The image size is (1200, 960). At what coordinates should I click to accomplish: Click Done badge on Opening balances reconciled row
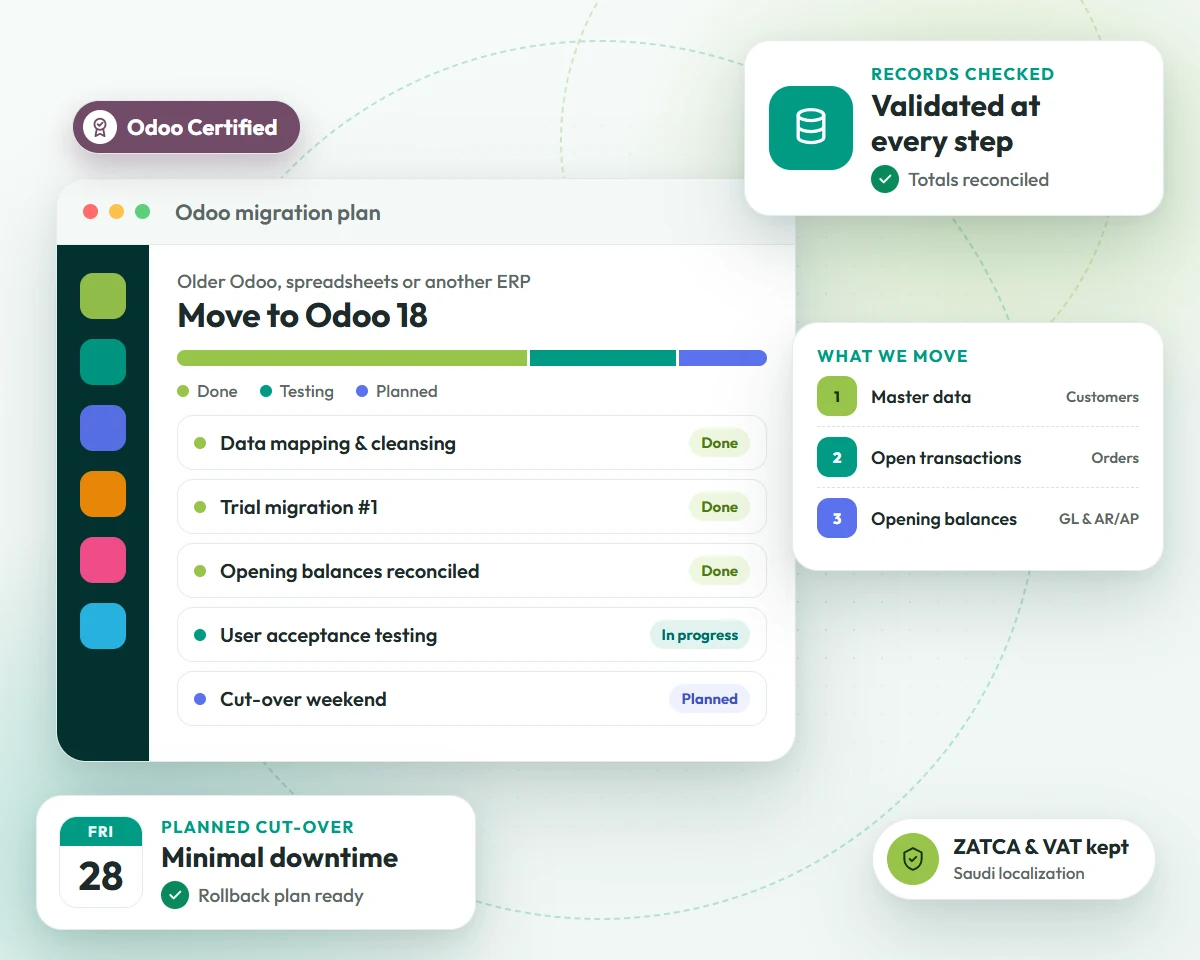pyautogui.click(x=719, y=571)
